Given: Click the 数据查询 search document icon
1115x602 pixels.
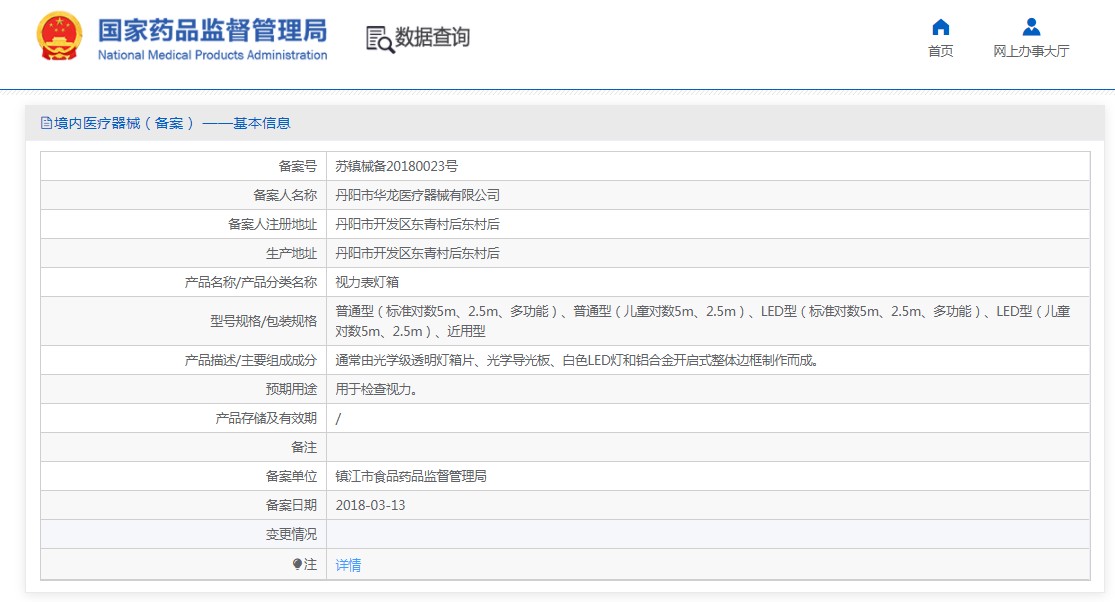Looking at the screenshot, I should (x=380, y=39).
